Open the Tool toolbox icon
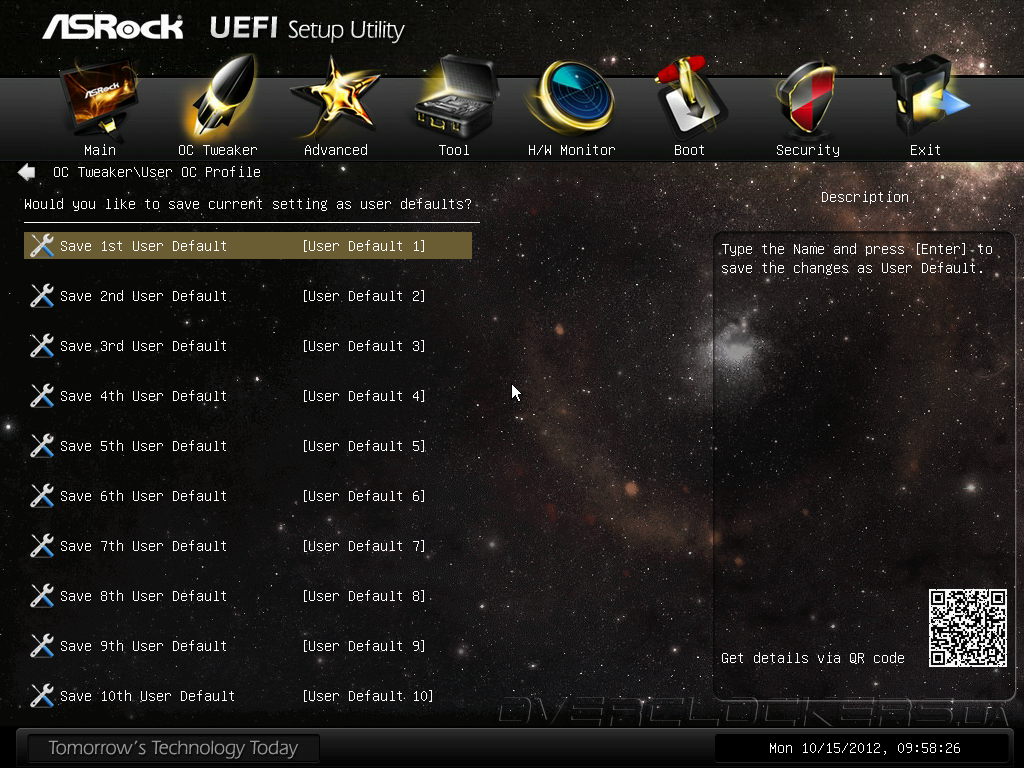Image resolution: width=1024 pixels, height=768 pixels. click(x=455, y=98)
